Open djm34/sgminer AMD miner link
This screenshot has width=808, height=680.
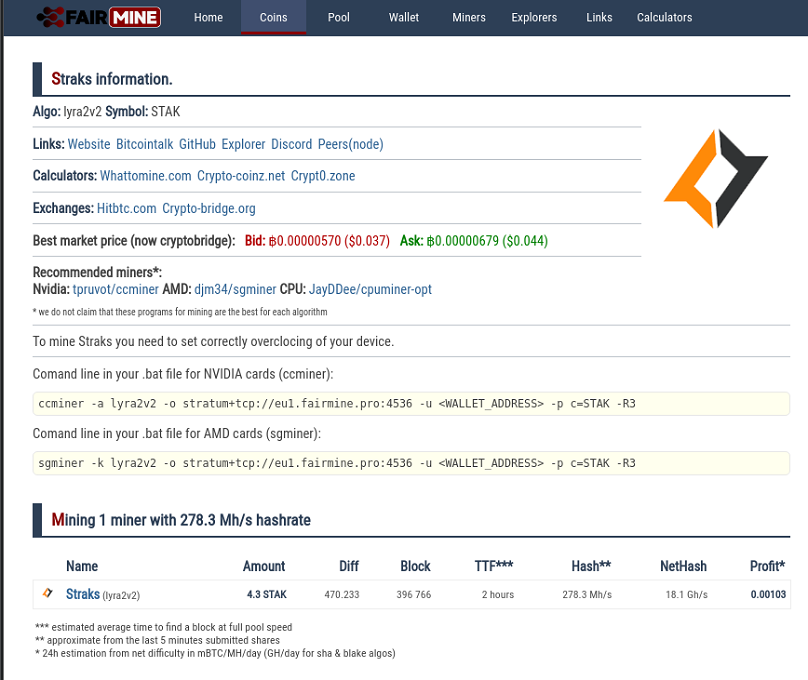pos(235,290)
